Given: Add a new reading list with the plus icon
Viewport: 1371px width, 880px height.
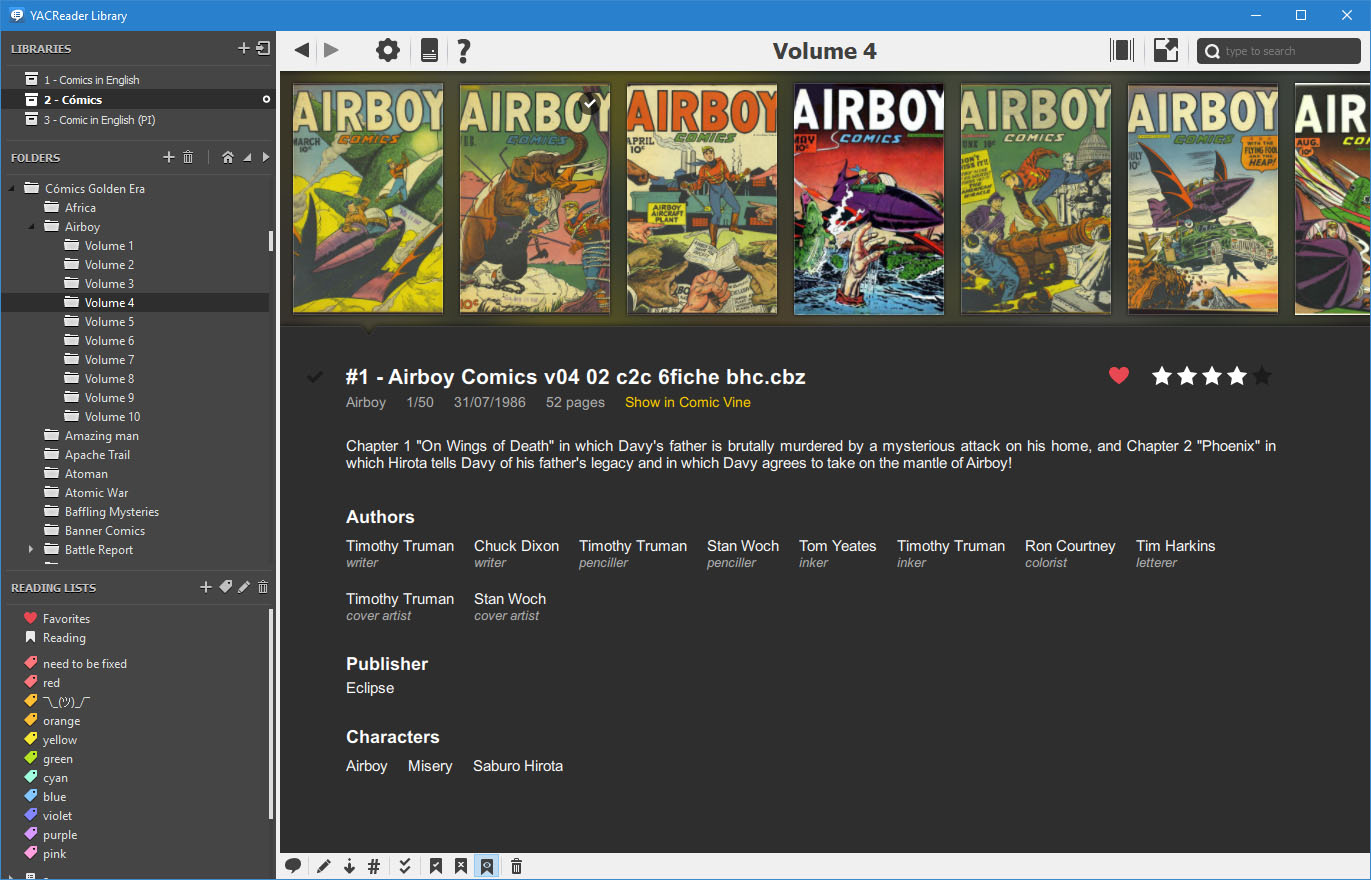Looking at the screenshot, I should pos(206,587).
